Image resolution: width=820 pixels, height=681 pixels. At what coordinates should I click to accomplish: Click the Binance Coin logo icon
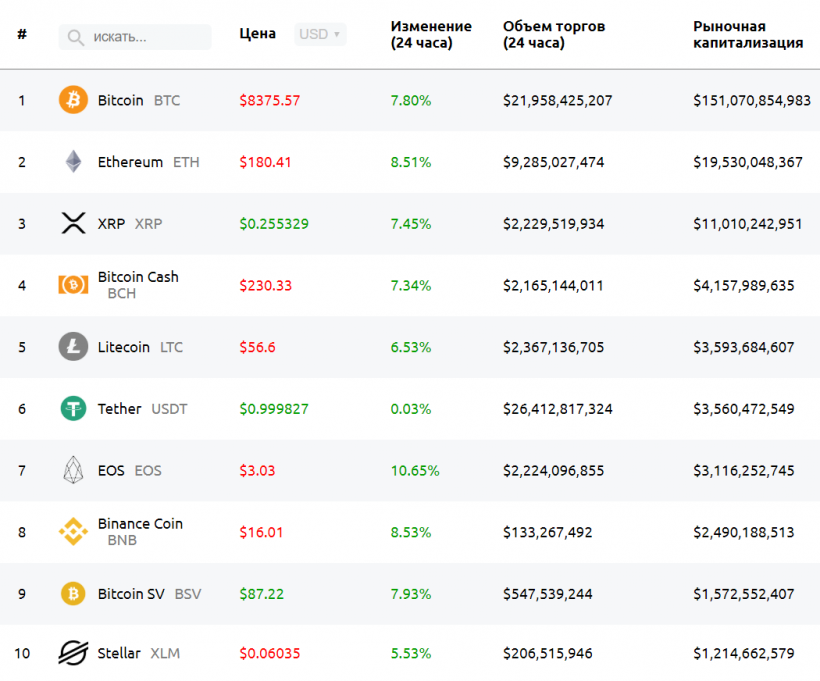[x=73, y=532]
